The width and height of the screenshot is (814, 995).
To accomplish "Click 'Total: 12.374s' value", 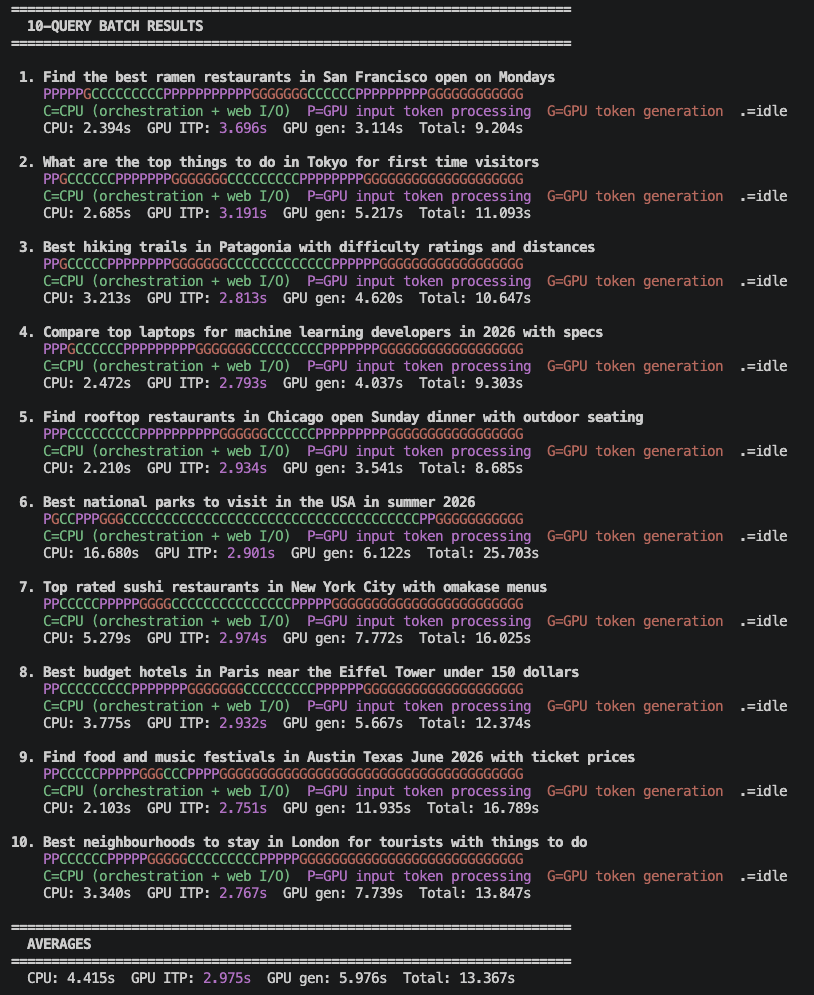I will tap(475, 723).
